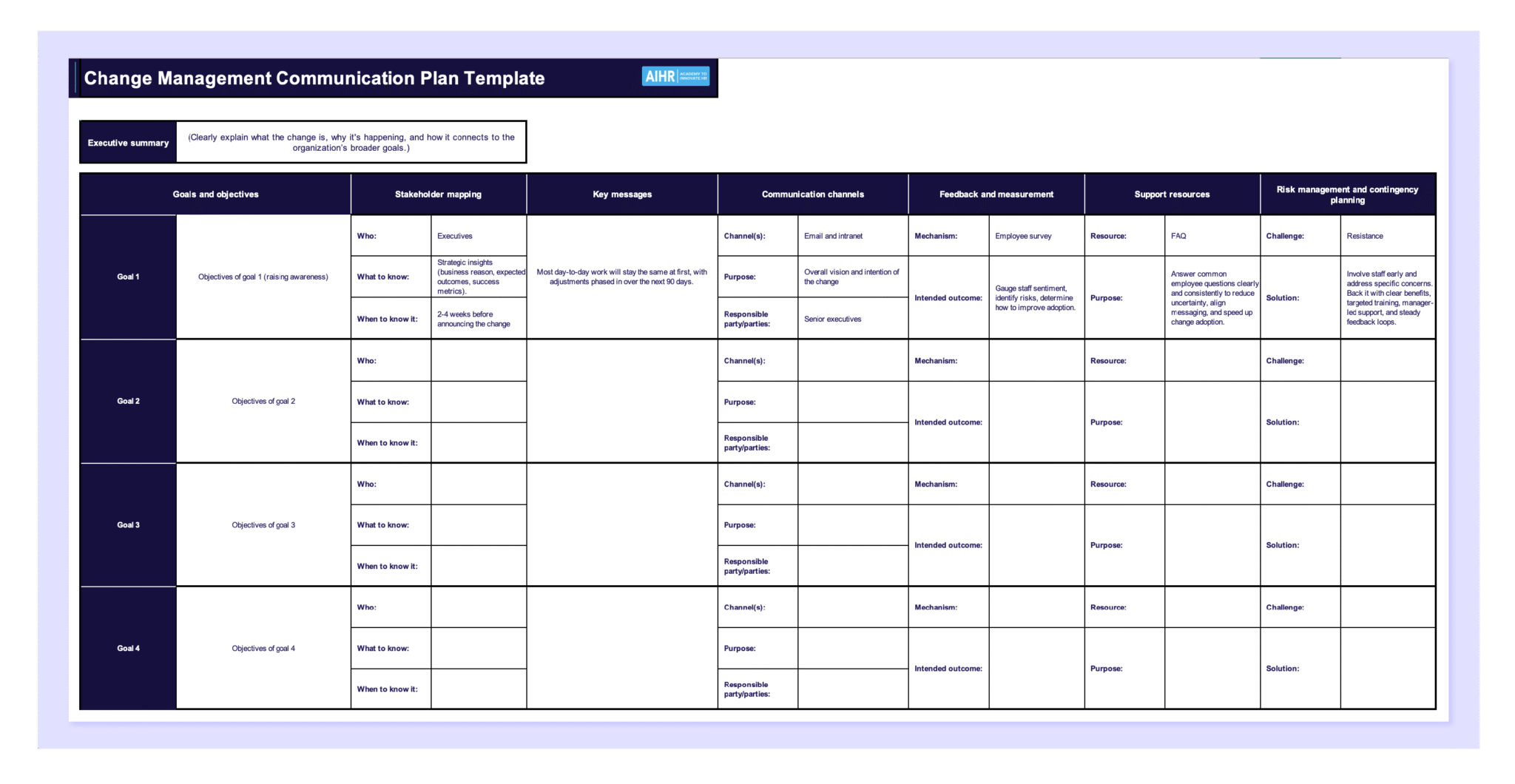Select the Intended outcome cell for Goal 4
This screenshot has height=784, width=1515.
(x=948, y=668)
